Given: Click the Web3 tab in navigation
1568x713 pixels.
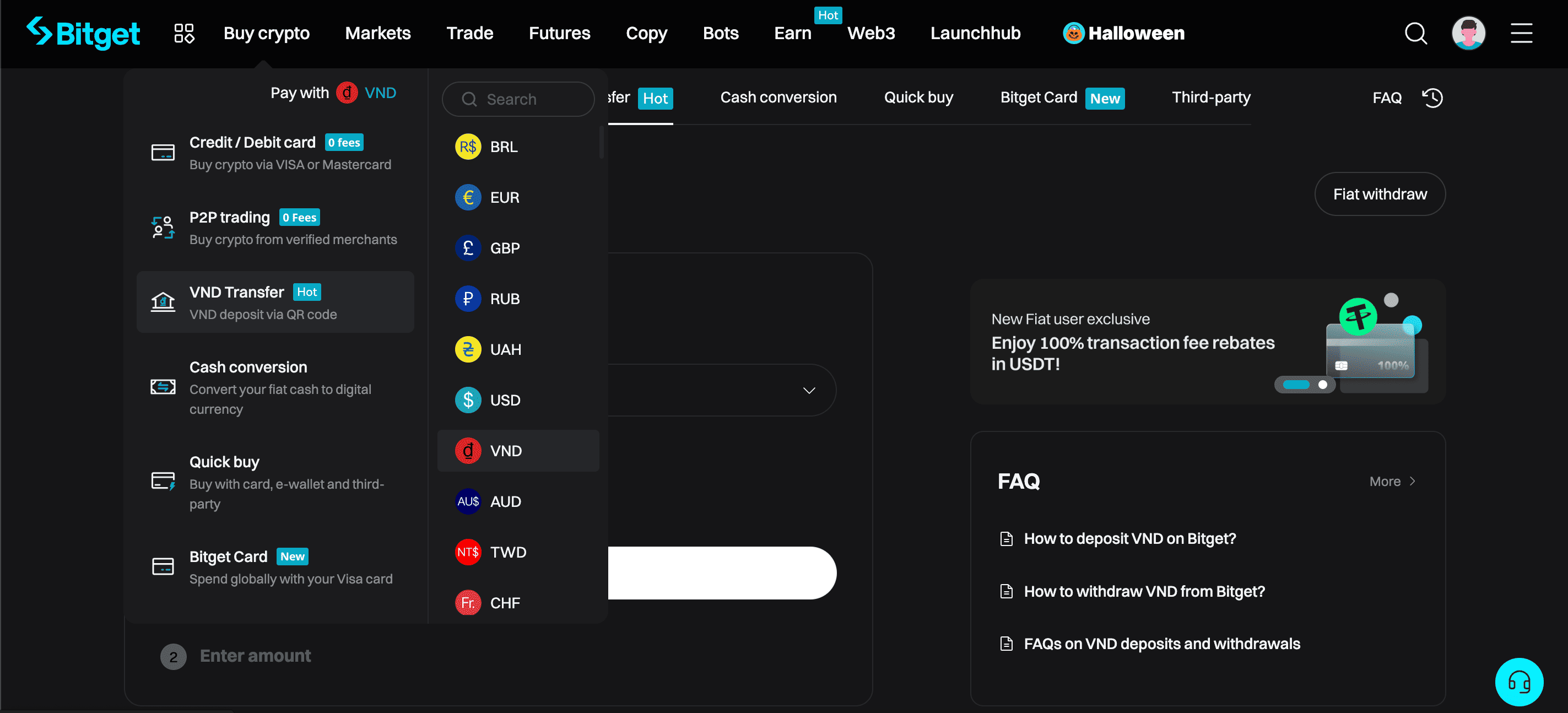Looking at the screenshot, I should click(x=869, y=33).
